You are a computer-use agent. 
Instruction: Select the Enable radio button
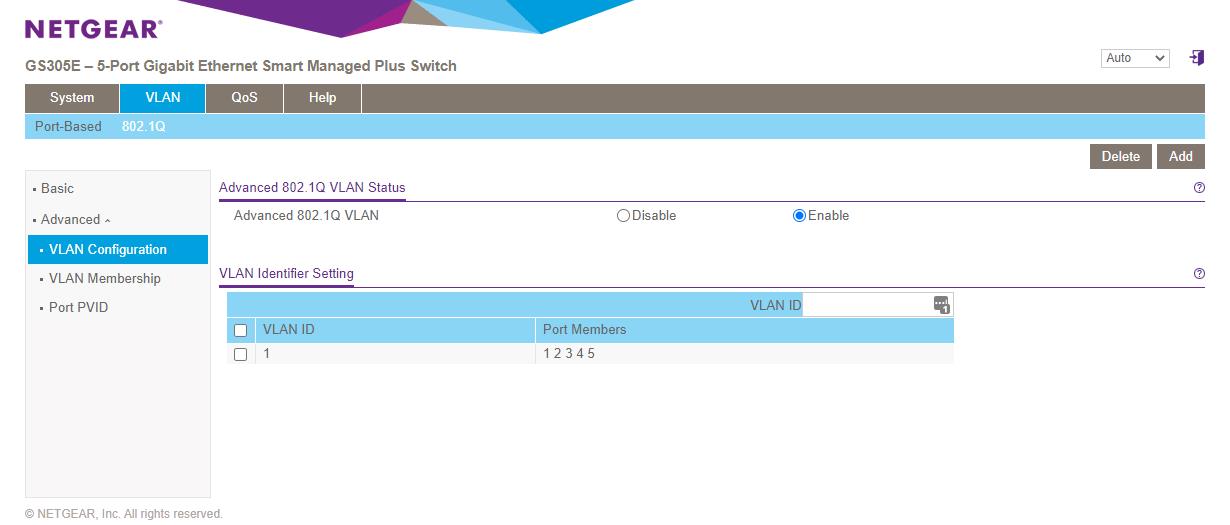tap(799, 216)
